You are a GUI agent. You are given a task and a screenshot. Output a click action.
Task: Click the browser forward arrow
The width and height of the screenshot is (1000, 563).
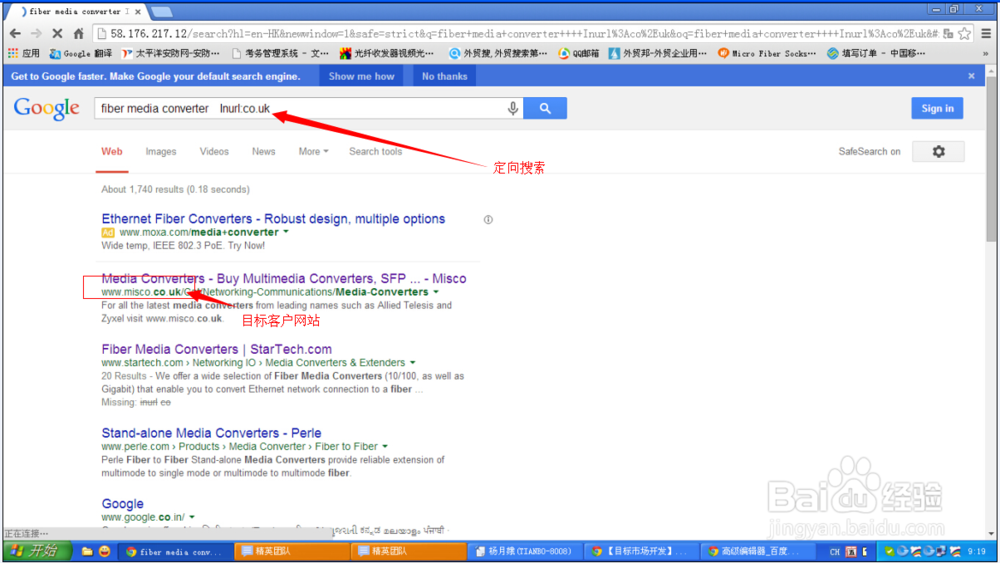[36, 34]
